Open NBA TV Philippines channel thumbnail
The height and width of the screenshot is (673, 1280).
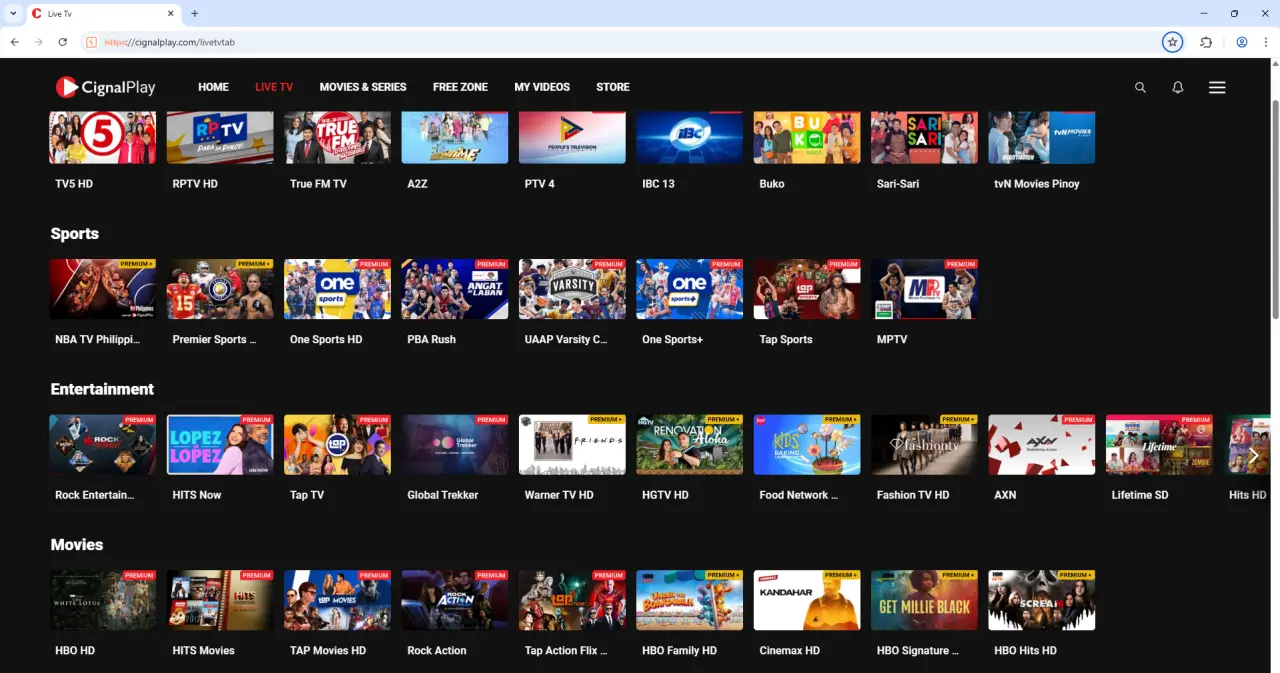pos(103,289)
